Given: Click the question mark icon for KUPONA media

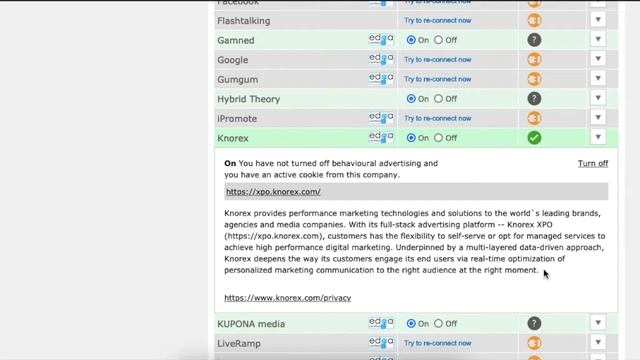Looking at the screenshot, I should 534,324.
